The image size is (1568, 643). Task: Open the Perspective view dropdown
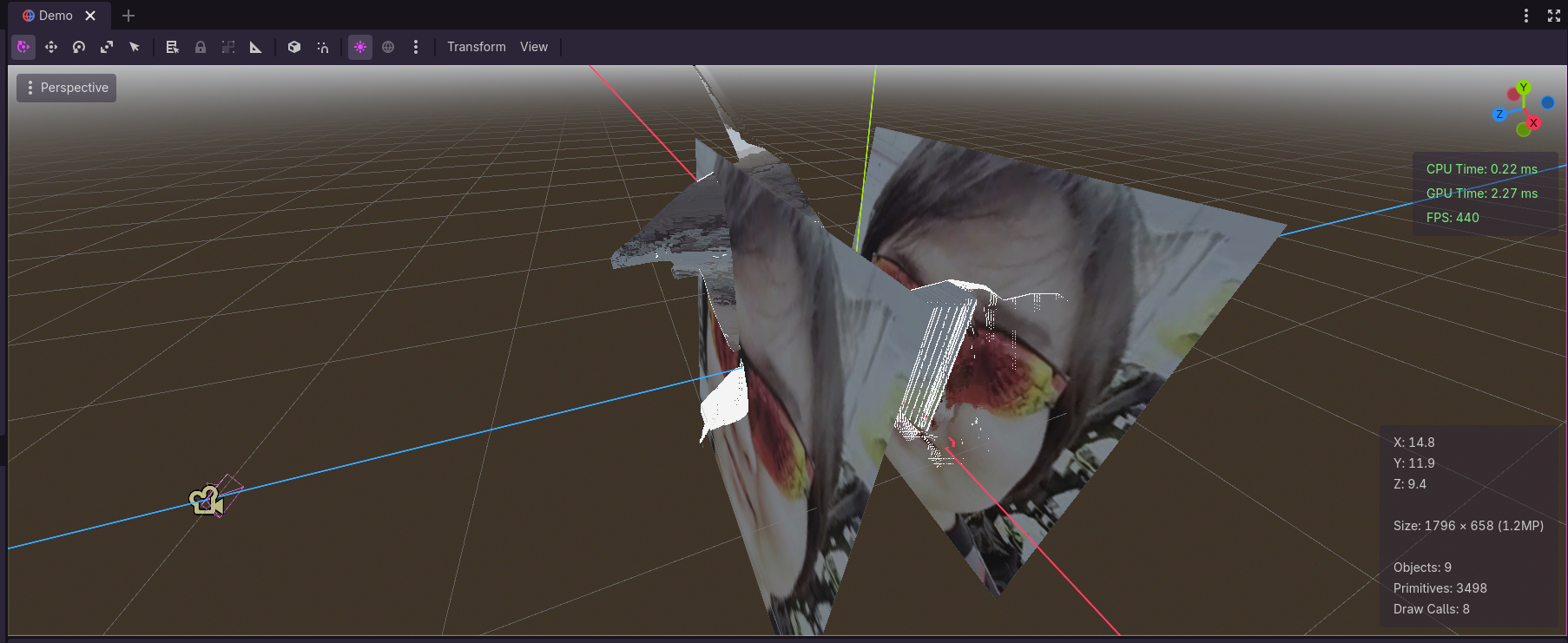(x=67, y=88)
